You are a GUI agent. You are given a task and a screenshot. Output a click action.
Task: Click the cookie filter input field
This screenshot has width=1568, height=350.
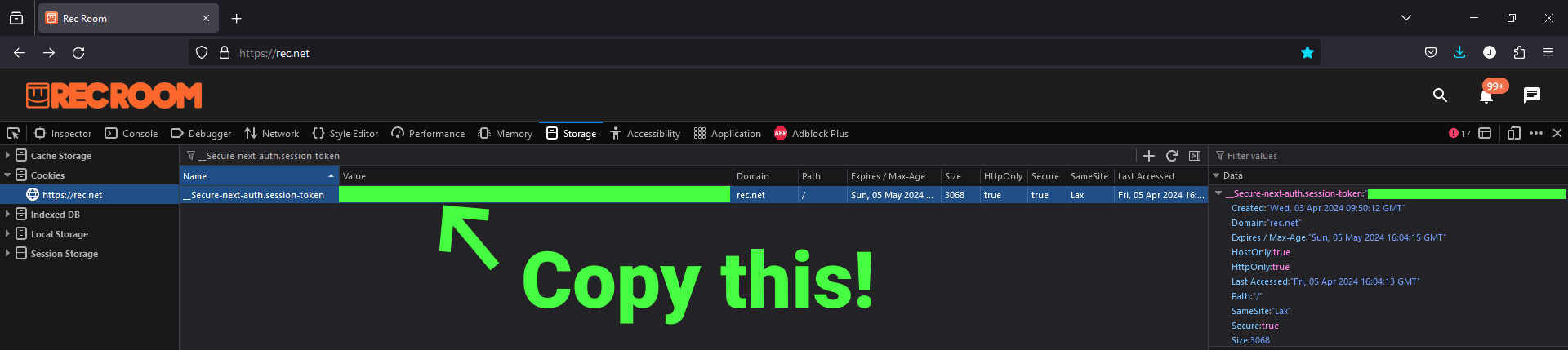(x=657, y=155)
